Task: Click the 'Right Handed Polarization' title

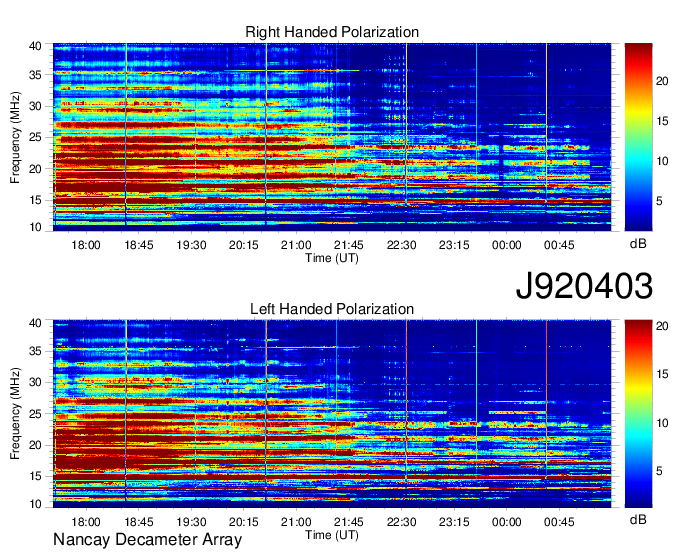Action: [x=332, y=32]
